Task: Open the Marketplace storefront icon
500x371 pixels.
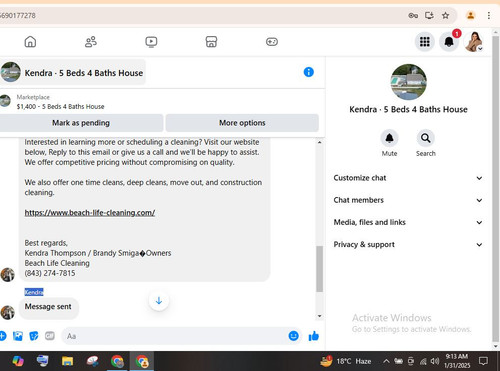Action: [x=211, y=42]
